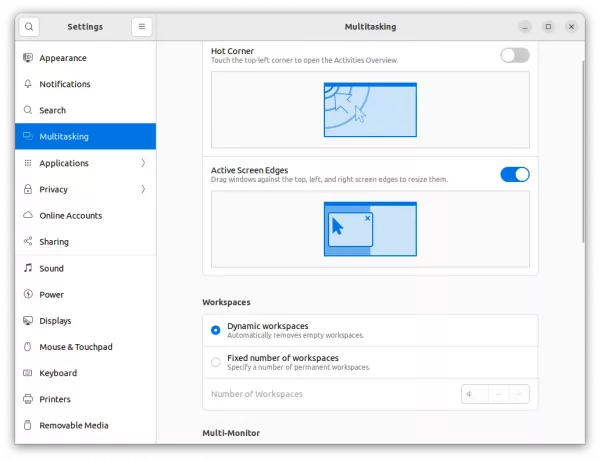Disable the Active Screen Edges switch
600x461 pixels.
pyautogui.click(x=515, y=174)
